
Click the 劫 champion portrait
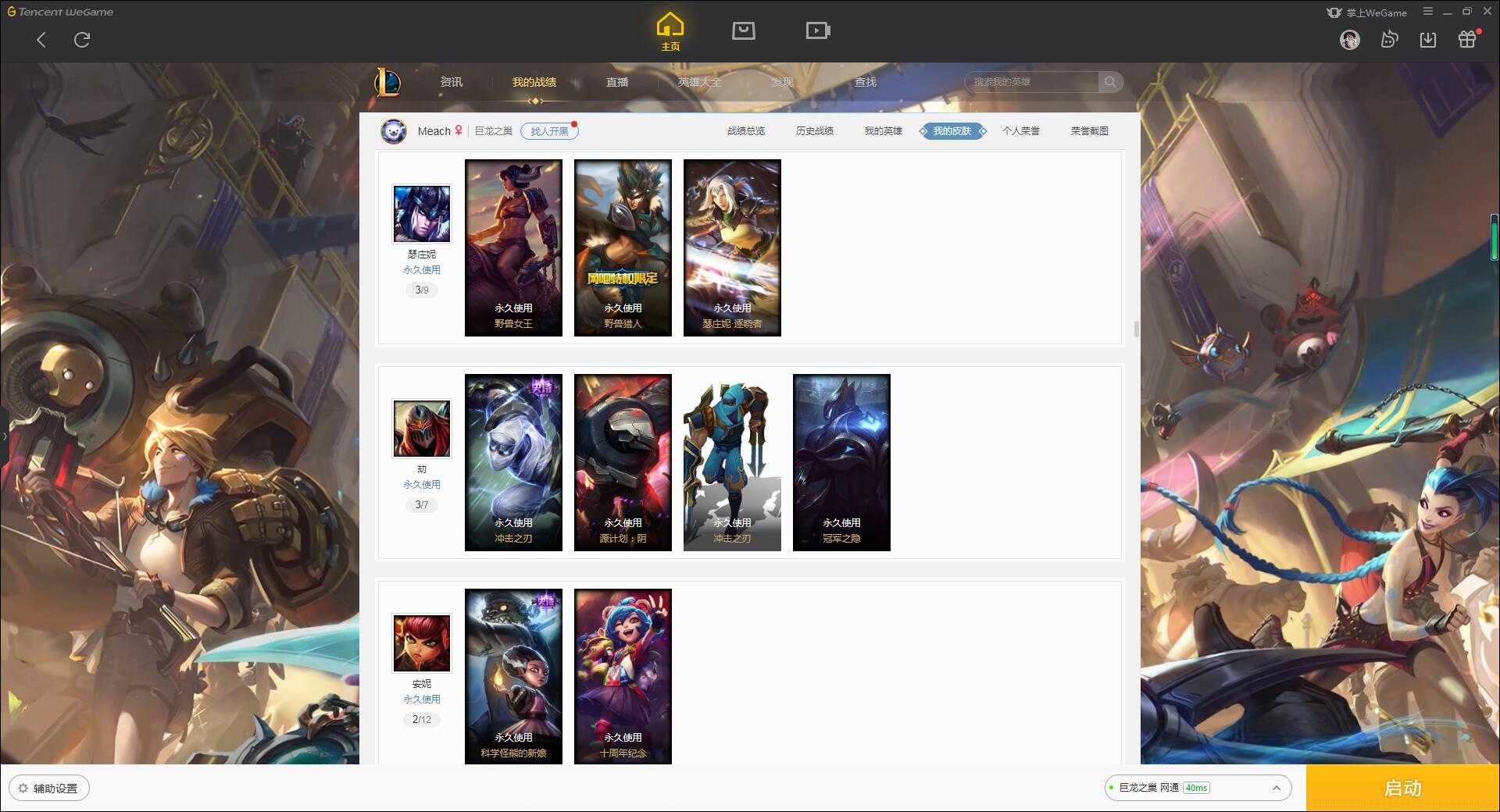(422, 429)
